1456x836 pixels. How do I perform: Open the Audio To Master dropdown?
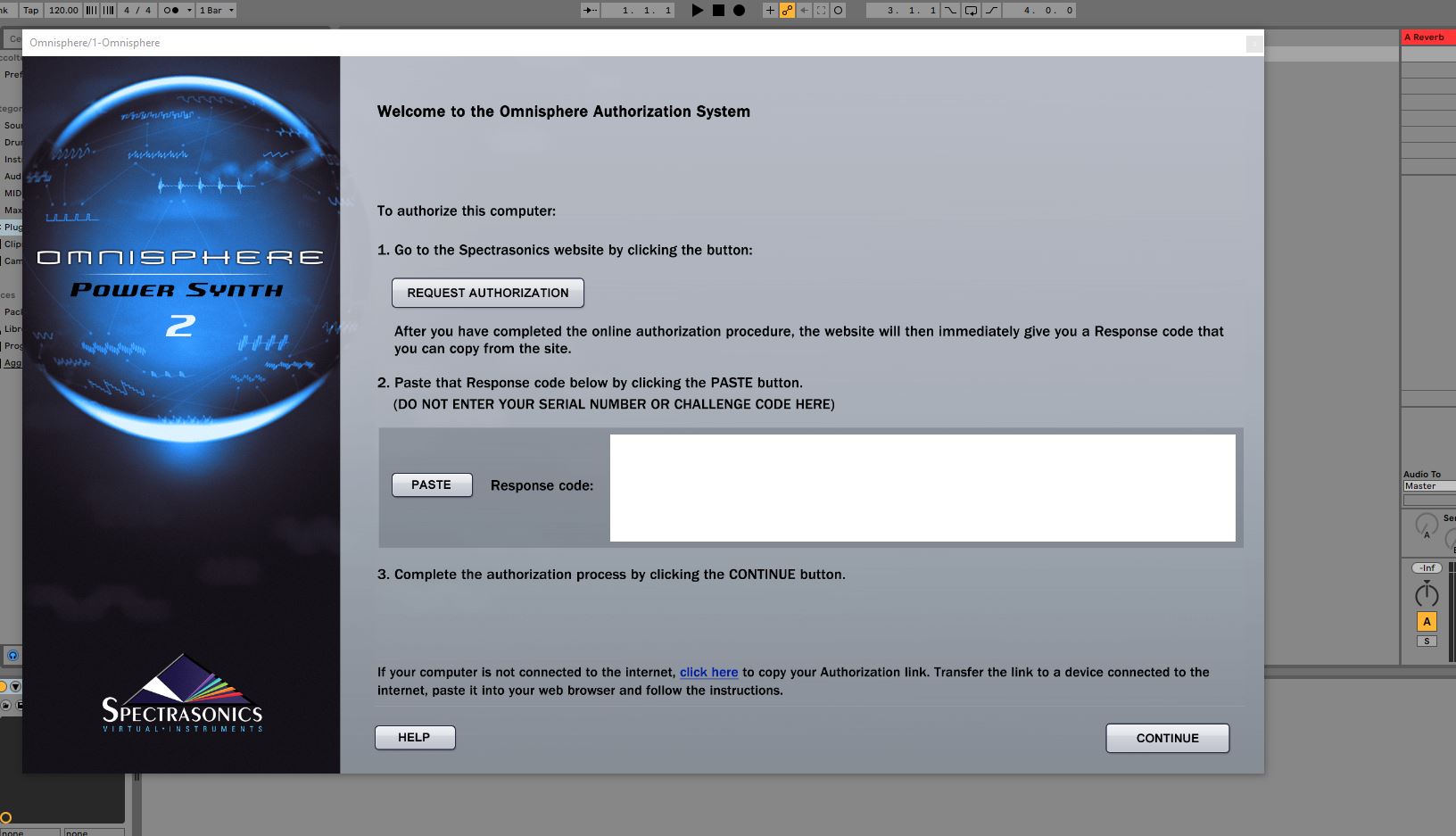pos(1429,486)
